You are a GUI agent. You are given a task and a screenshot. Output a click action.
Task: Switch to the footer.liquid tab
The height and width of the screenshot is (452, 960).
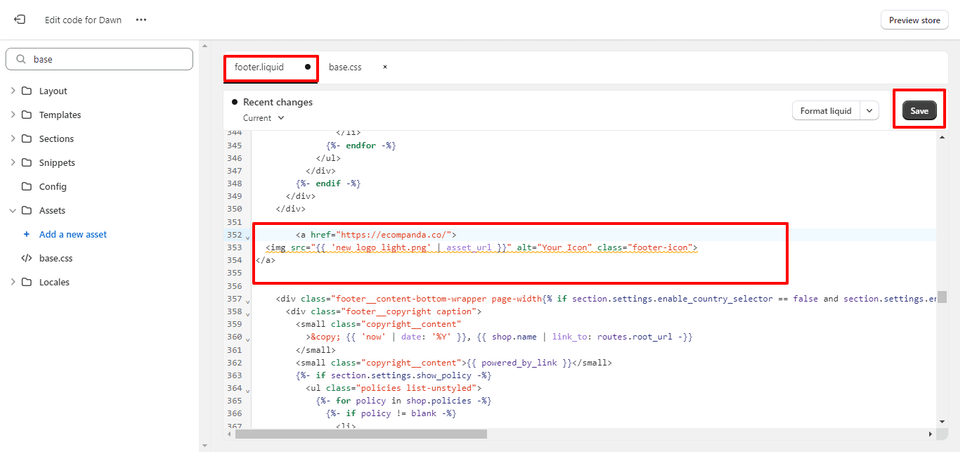[x=259, y=67]
